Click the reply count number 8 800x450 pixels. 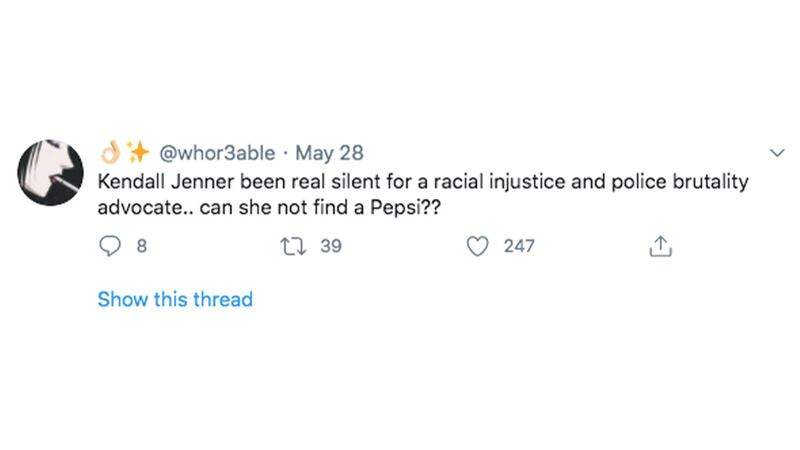tap(141, 245)
